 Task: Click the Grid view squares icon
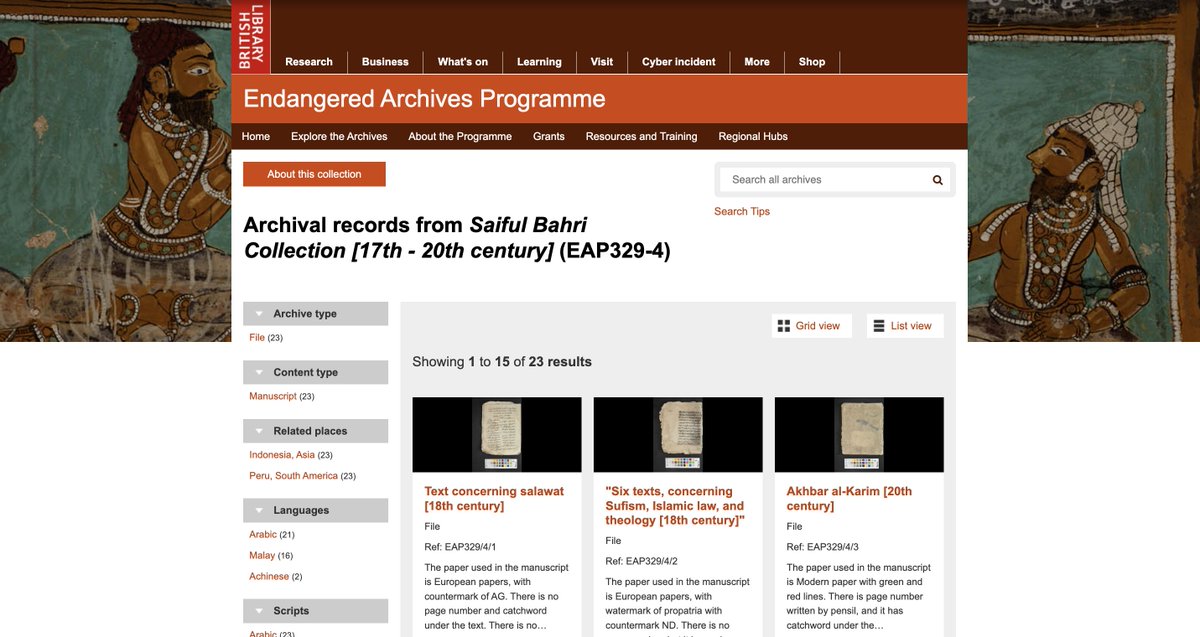click(x=784, y=326)
